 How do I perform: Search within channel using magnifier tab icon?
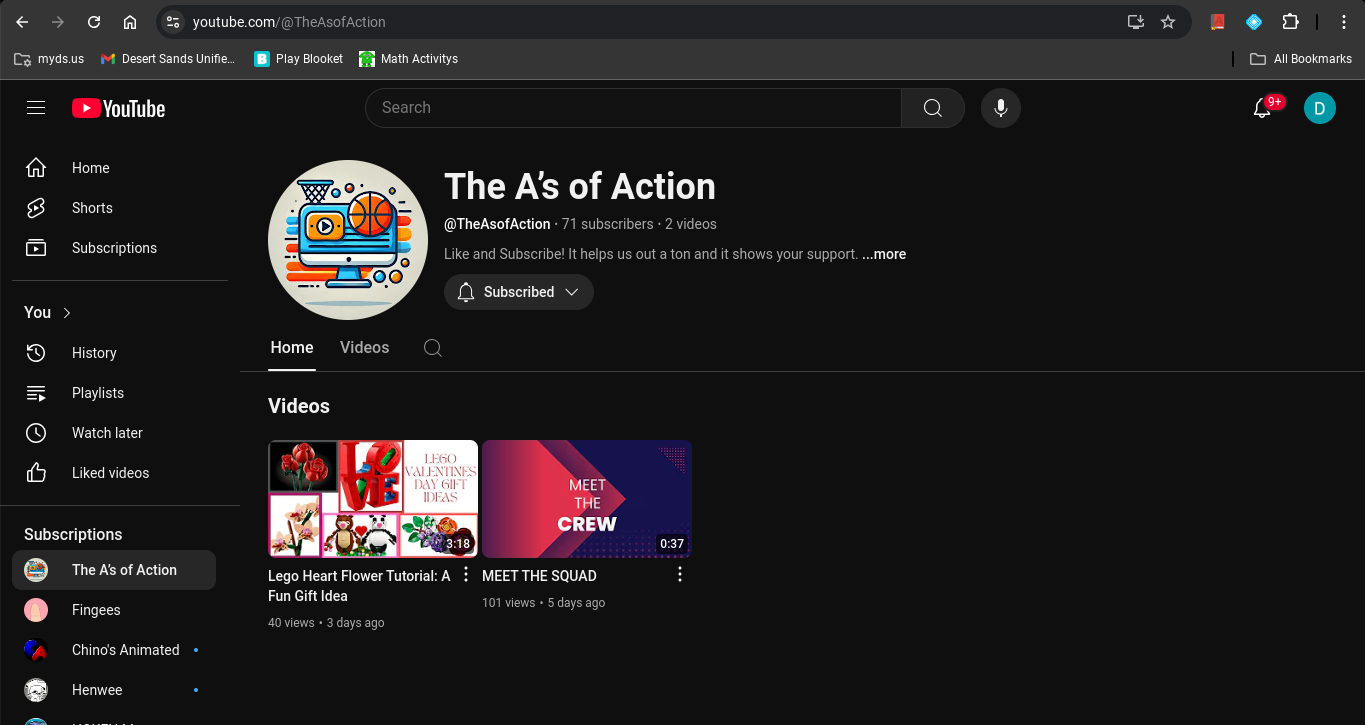(433, 348)
